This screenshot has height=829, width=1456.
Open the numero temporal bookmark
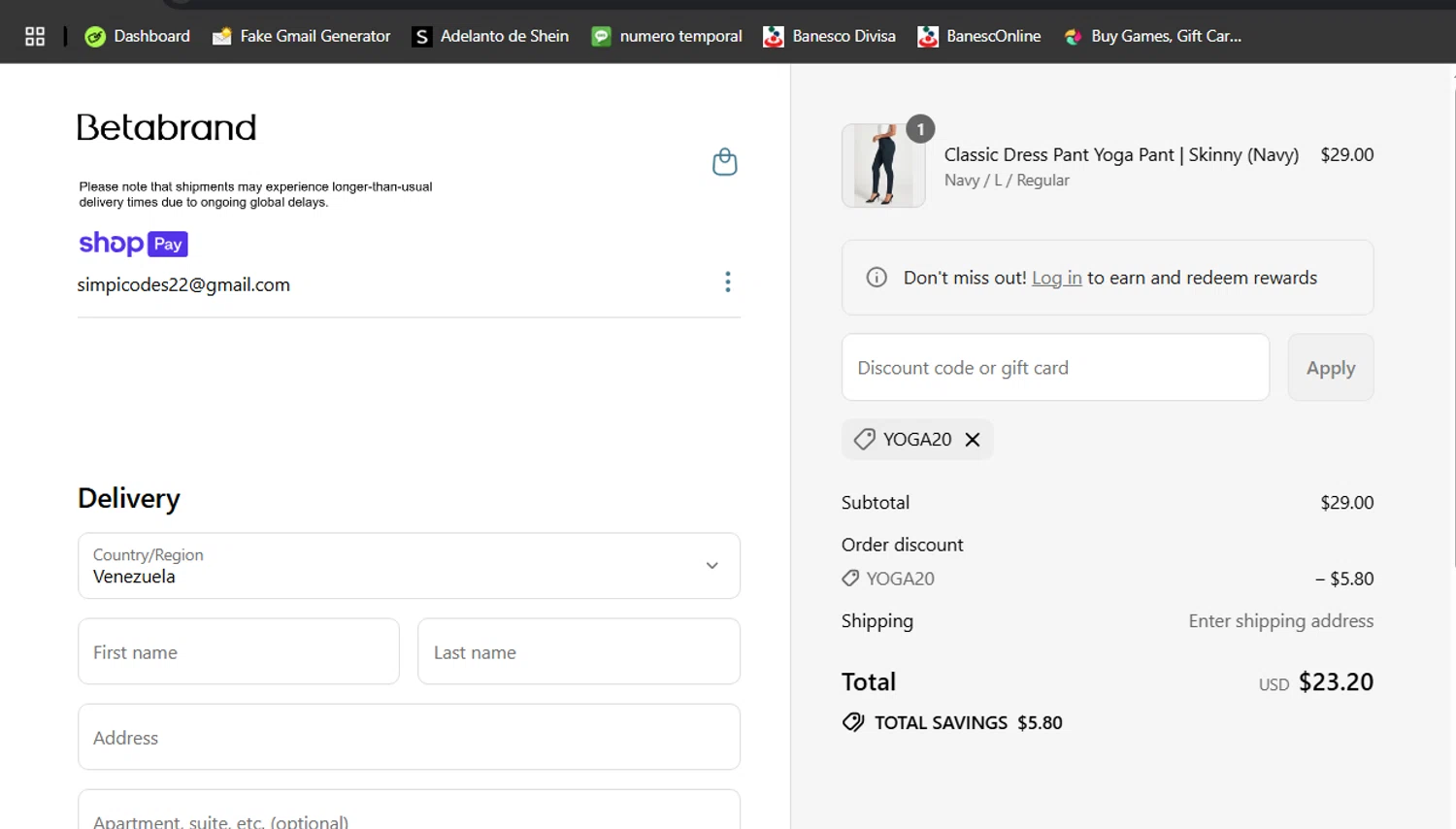[667, 36]
